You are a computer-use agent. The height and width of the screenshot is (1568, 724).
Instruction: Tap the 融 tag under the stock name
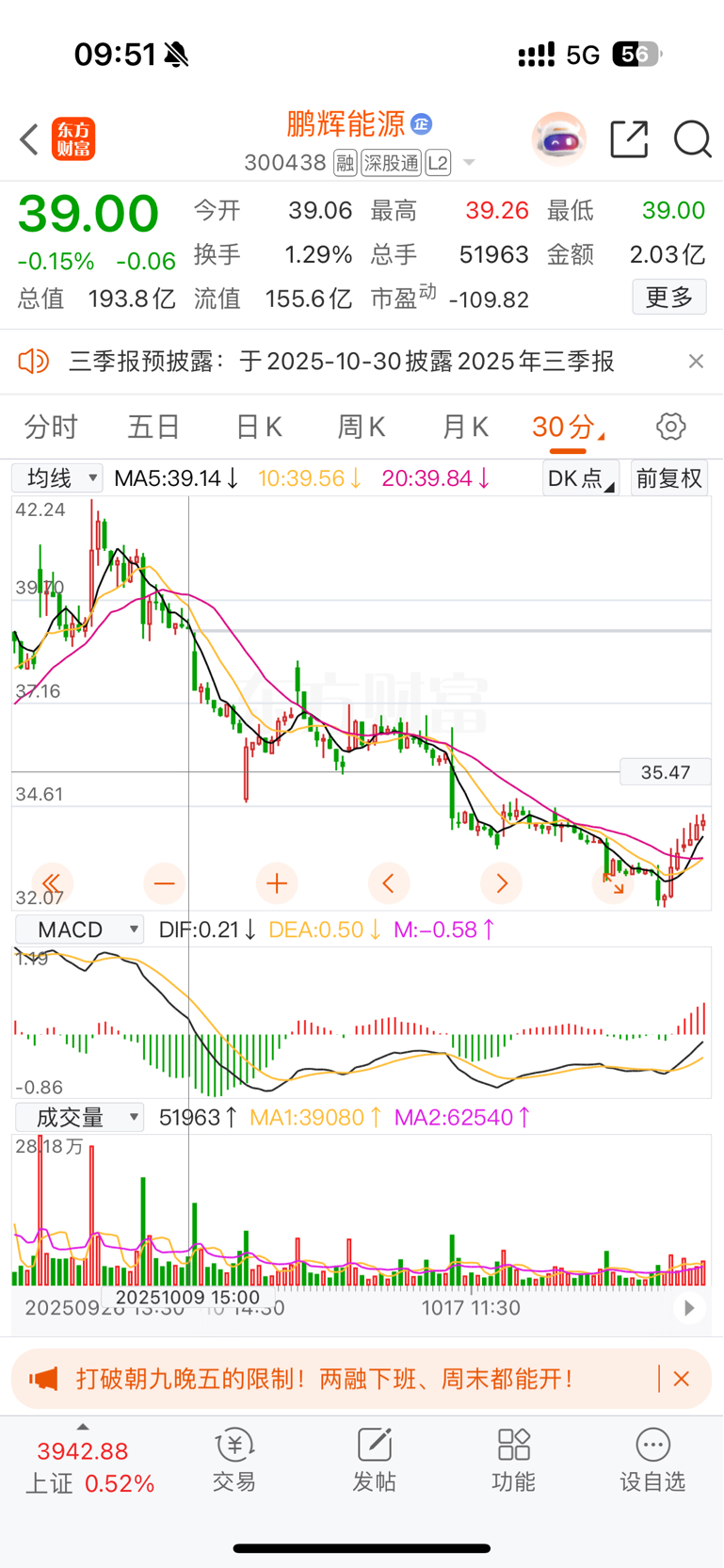pyautogui.click(x=345, y=163)
